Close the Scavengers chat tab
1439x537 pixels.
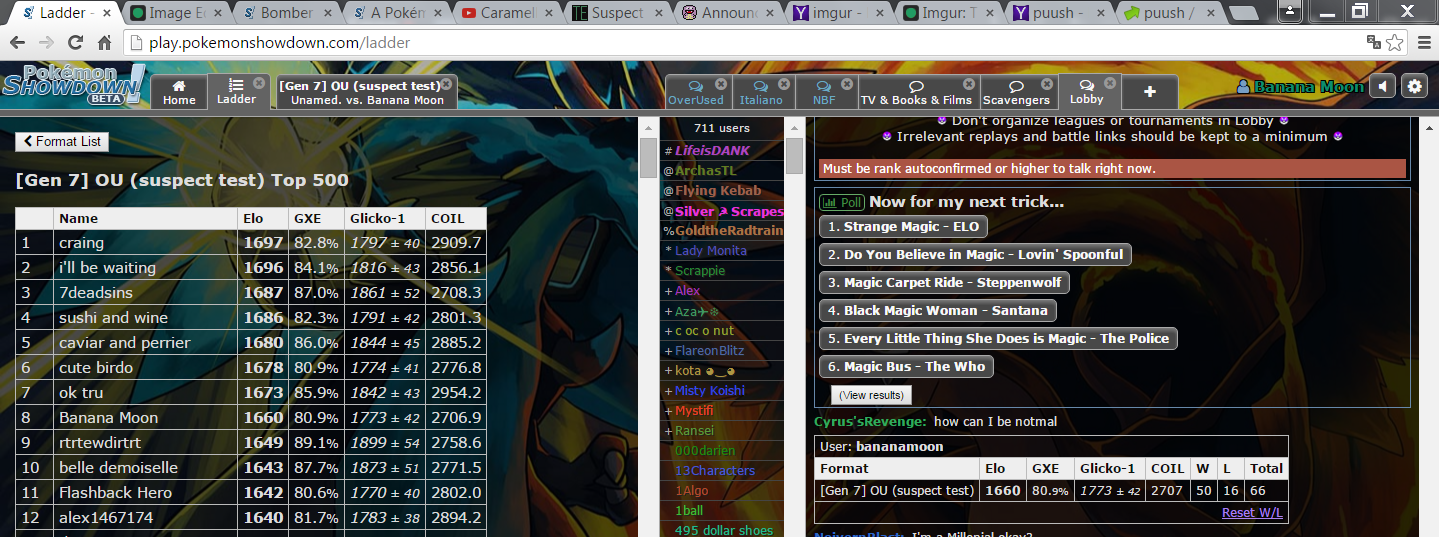coord(1047,83)
